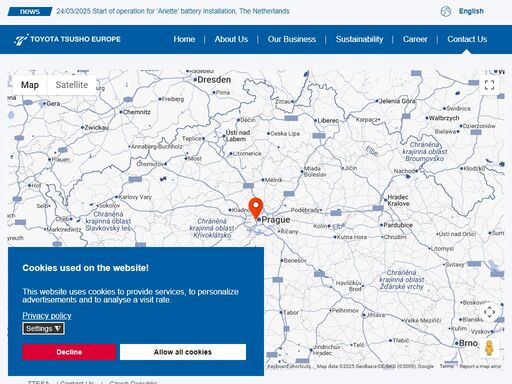Open the Privacy policy link
Screen dimensions: 512x384
coord(47,316)
